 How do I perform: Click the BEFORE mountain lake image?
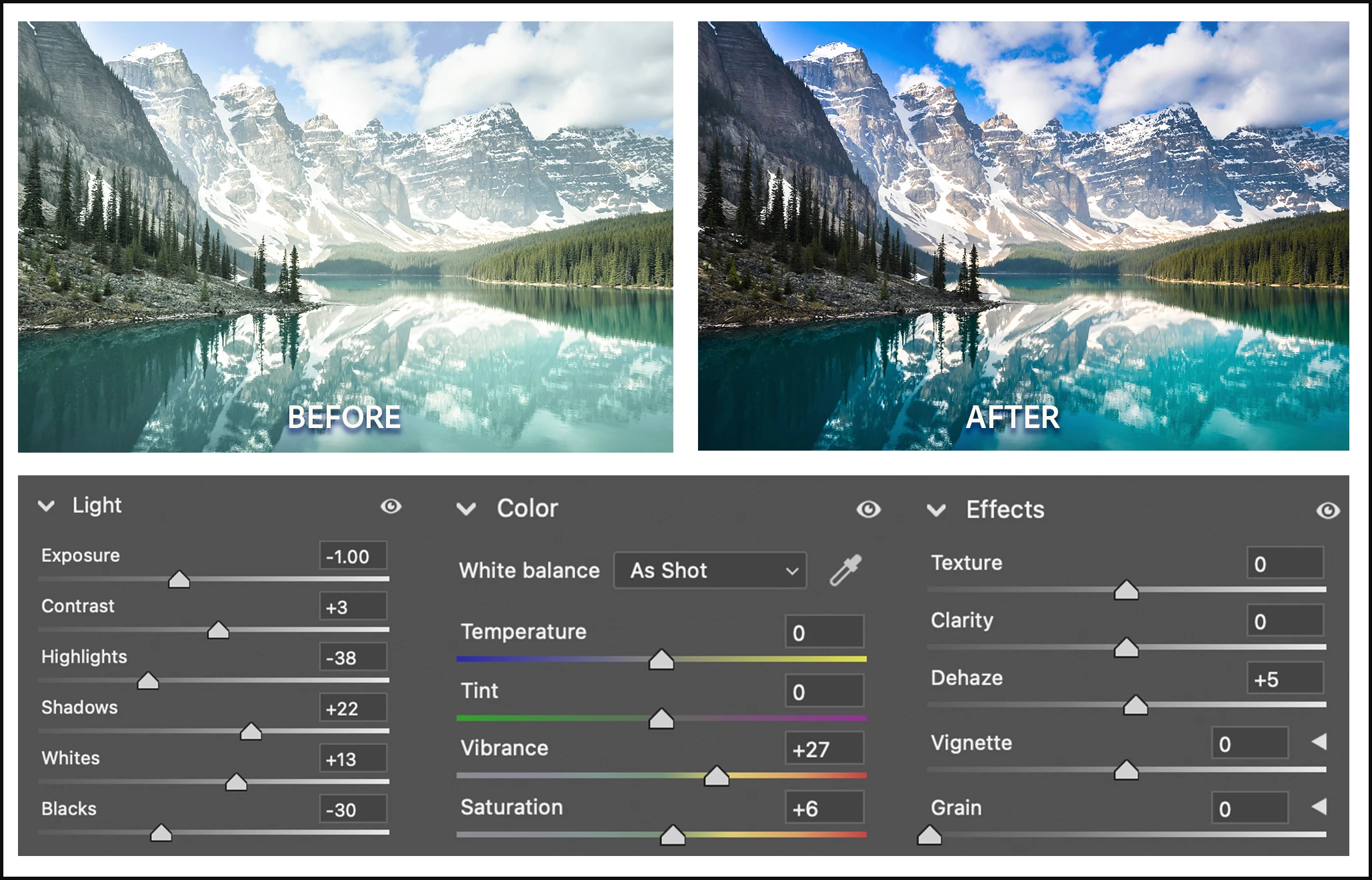(x=345, y=237)
